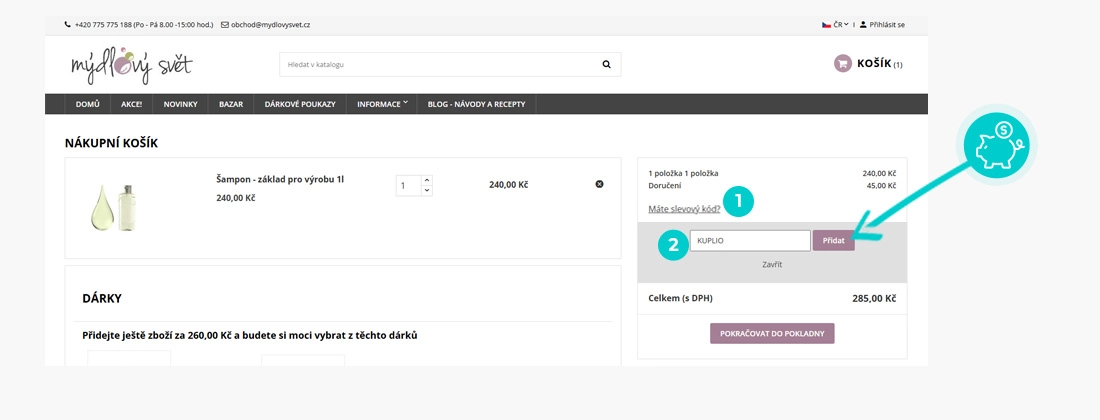Decrease quantity with the down arrow
Image resolution: width=1100 pixels, height=420 pixels.
tap(427, 191)
